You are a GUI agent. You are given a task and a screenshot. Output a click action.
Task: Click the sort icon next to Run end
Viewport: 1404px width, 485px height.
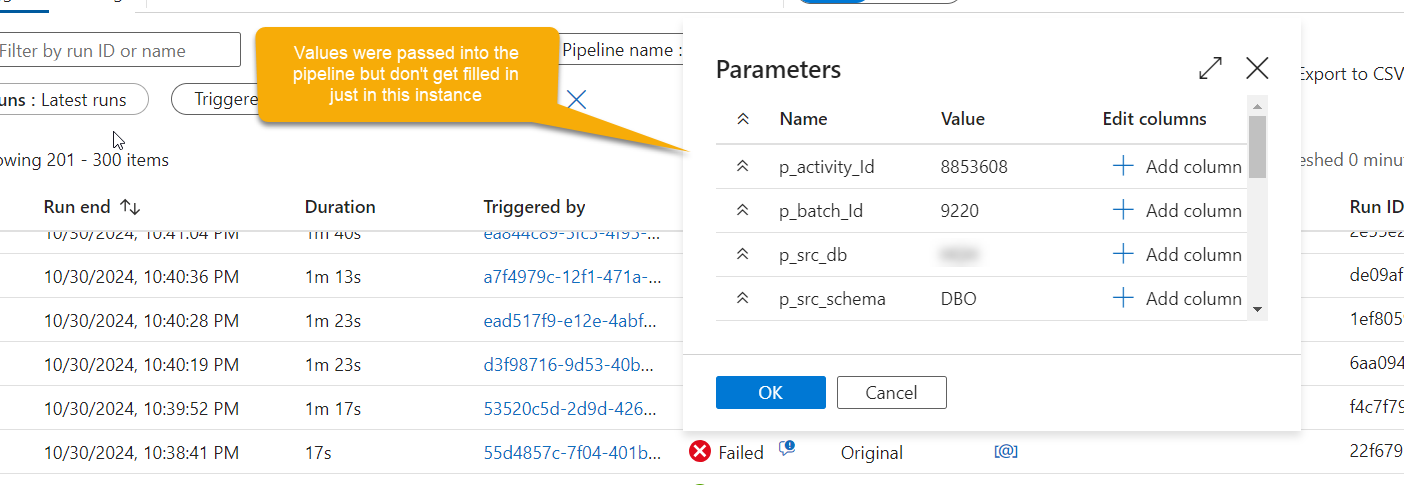coord(130,207)
